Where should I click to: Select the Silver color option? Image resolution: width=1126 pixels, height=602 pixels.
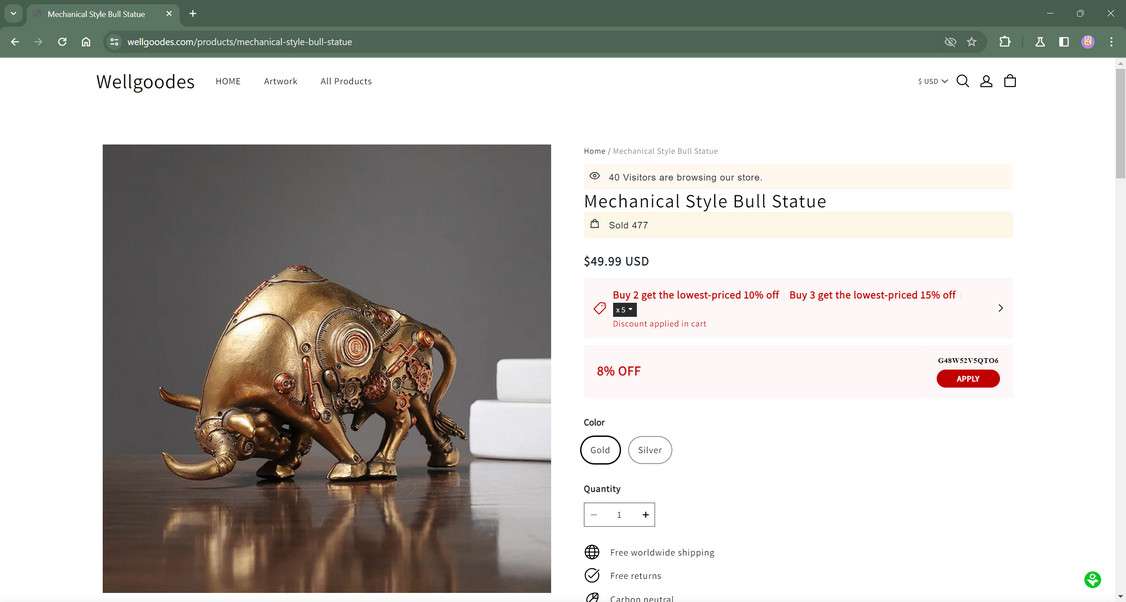click(649, 450)
